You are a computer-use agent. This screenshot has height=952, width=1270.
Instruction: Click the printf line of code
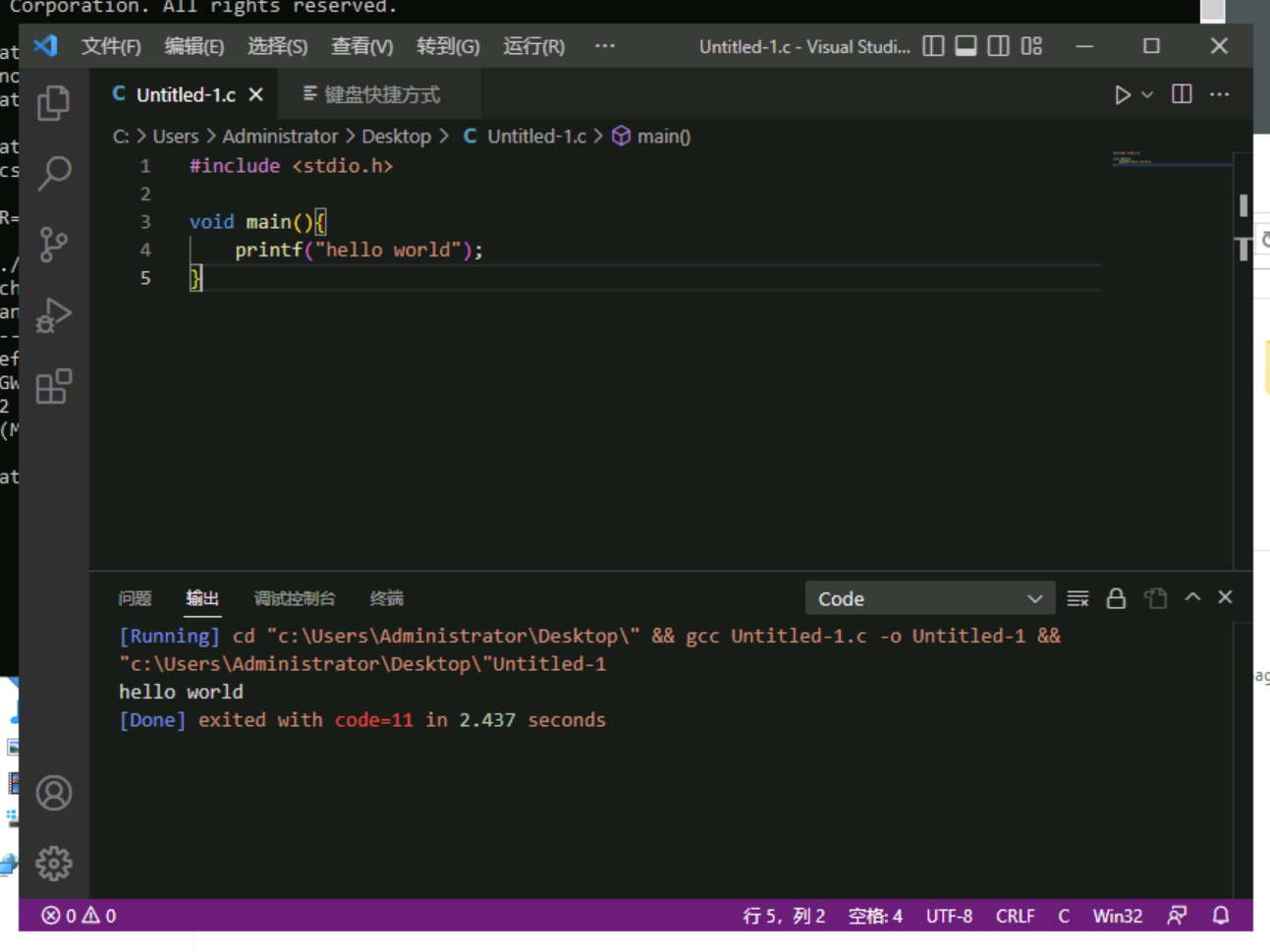[359, 250]
